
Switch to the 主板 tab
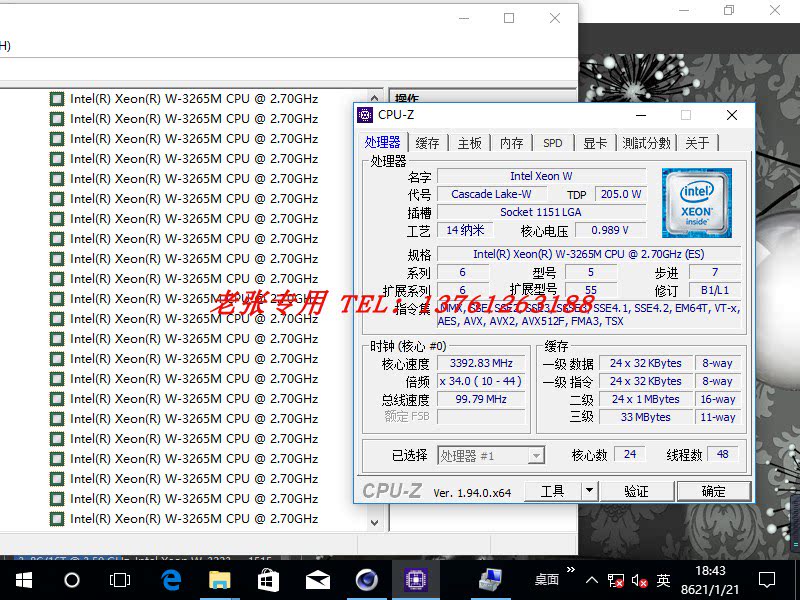470,143
